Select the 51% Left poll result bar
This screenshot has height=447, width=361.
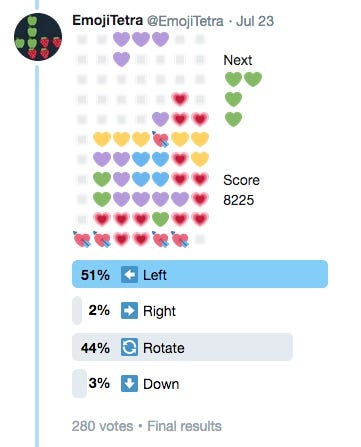tap(200, 274)
